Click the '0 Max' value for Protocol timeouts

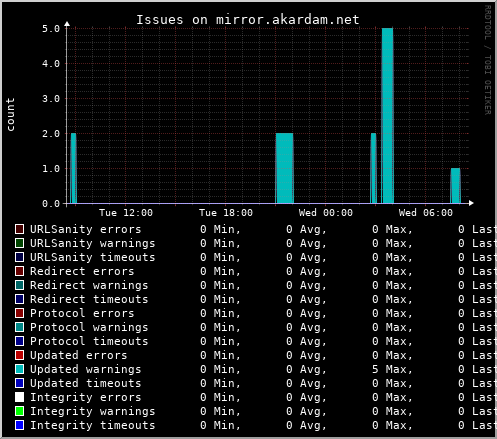click(x=392, y=341)
